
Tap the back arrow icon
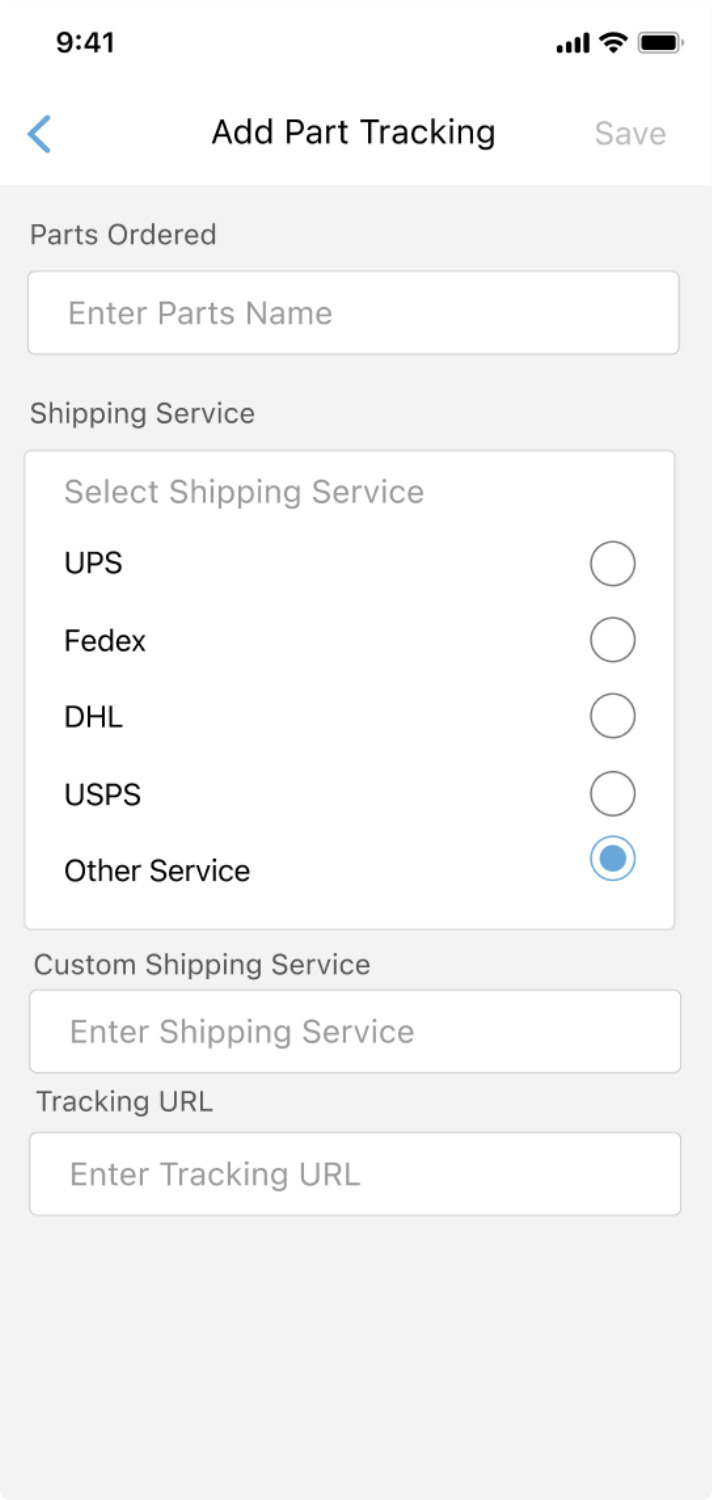point(40,134)
